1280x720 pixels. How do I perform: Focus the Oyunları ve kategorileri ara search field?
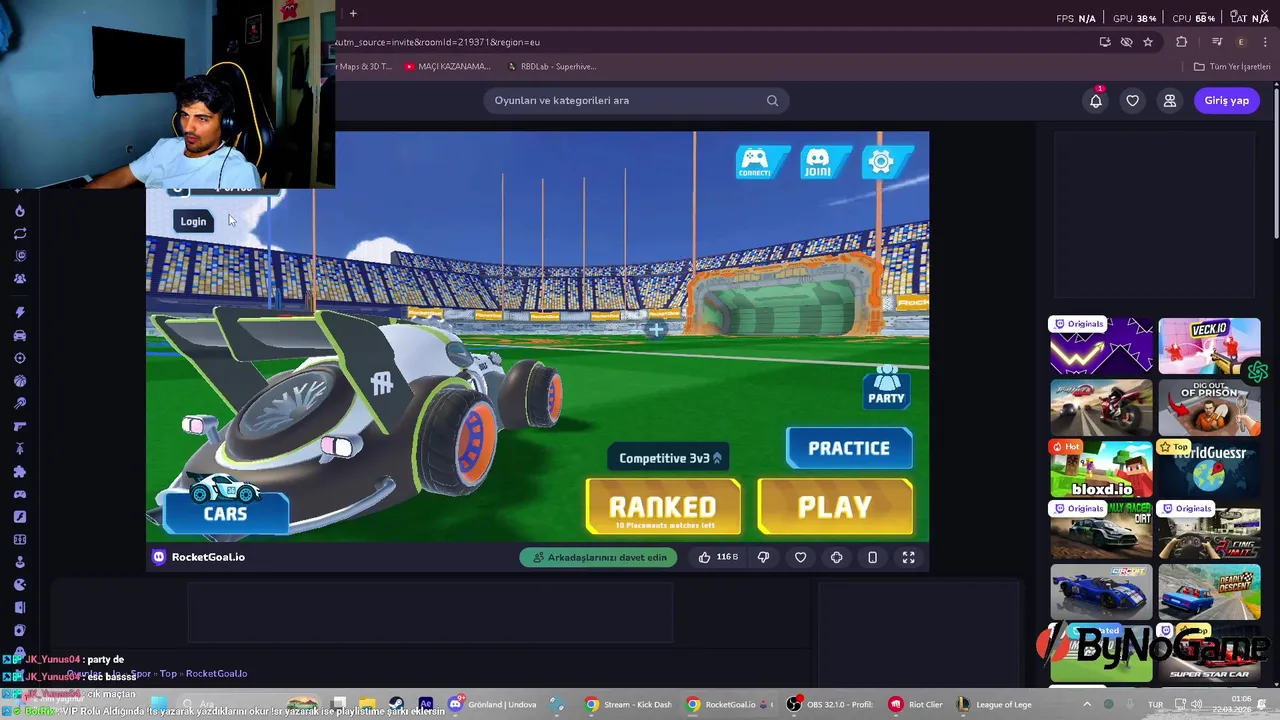[x=636, y=100]
